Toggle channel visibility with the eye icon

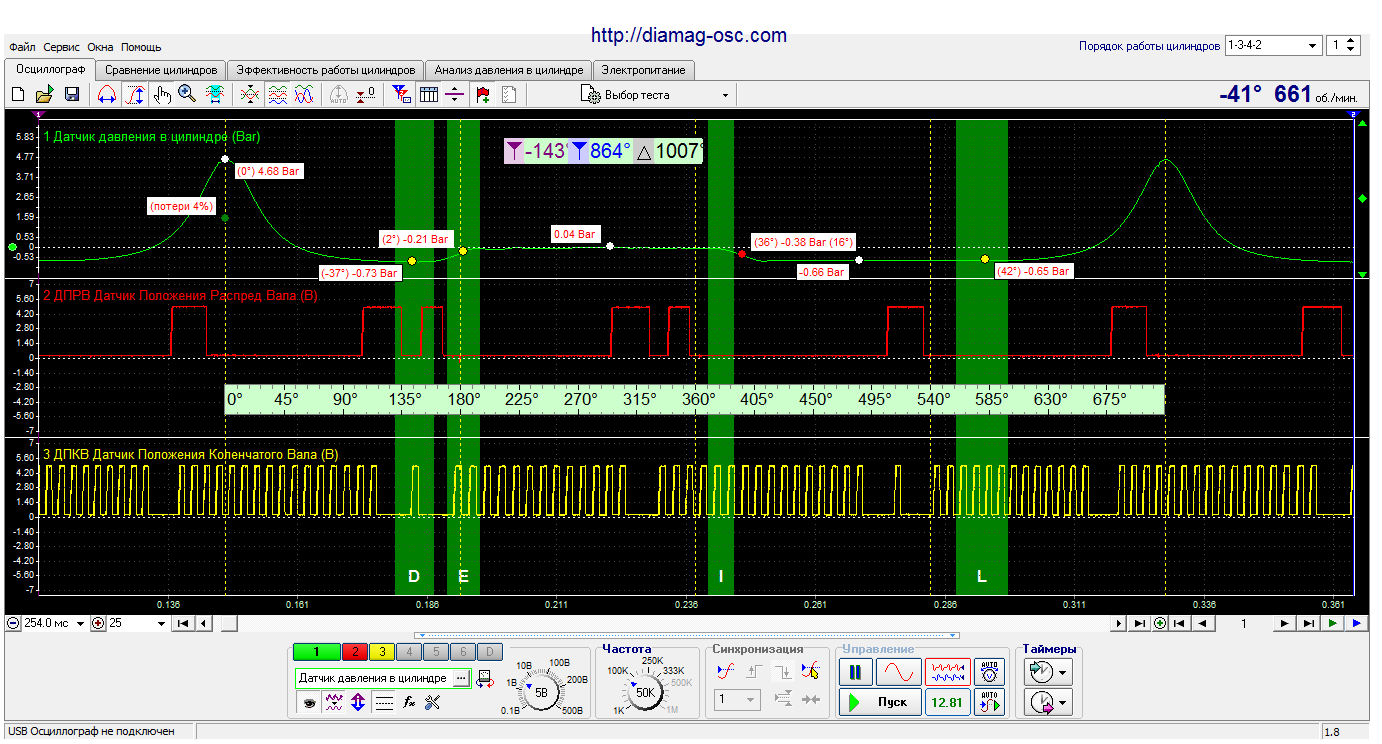click(x=310, y=703)
